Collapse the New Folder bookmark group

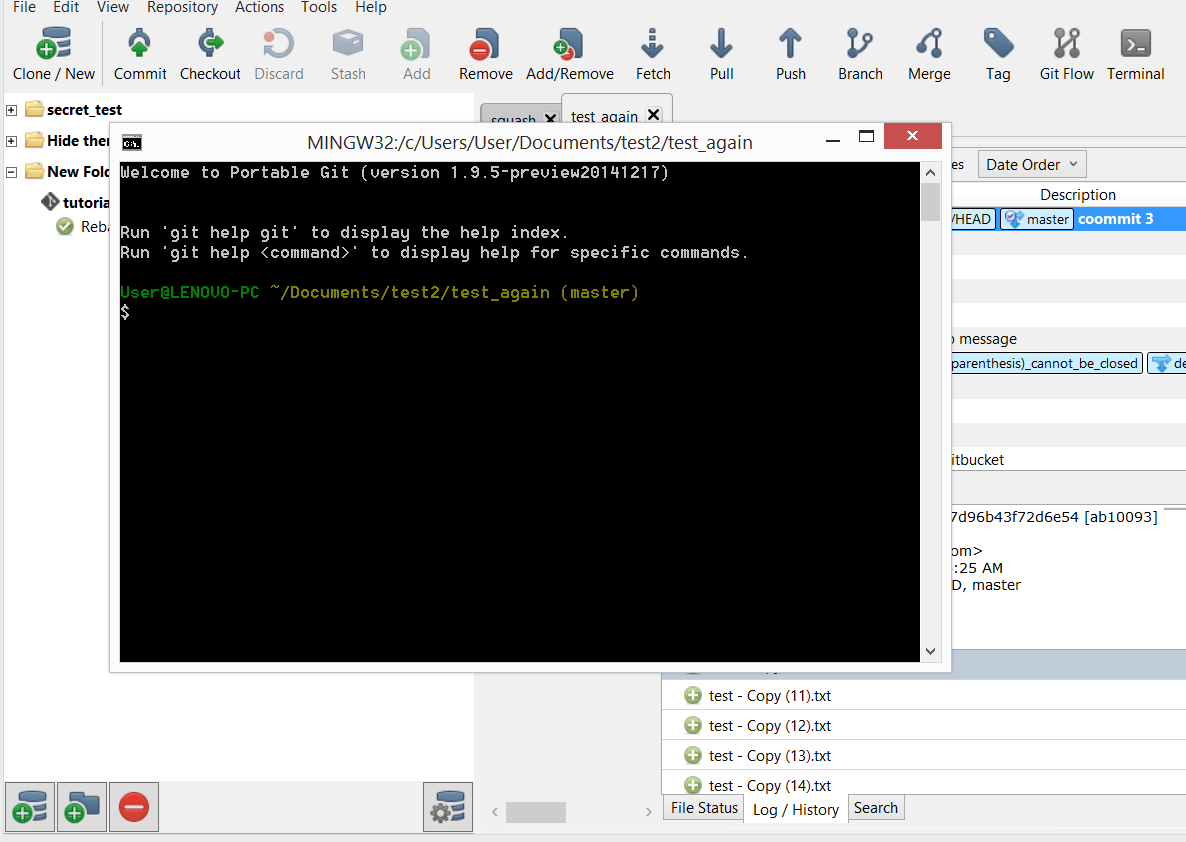pos(11,172)
